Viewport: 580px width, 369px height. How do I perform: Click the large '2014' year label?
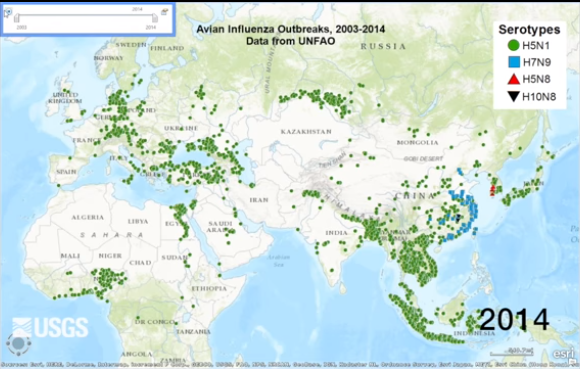(514, 319)
